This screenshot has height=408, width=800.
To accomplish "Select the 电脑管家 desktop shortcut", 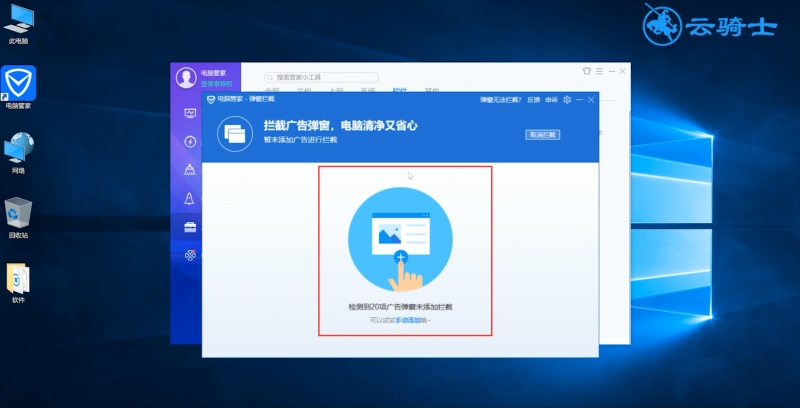I will pos(18,87).
